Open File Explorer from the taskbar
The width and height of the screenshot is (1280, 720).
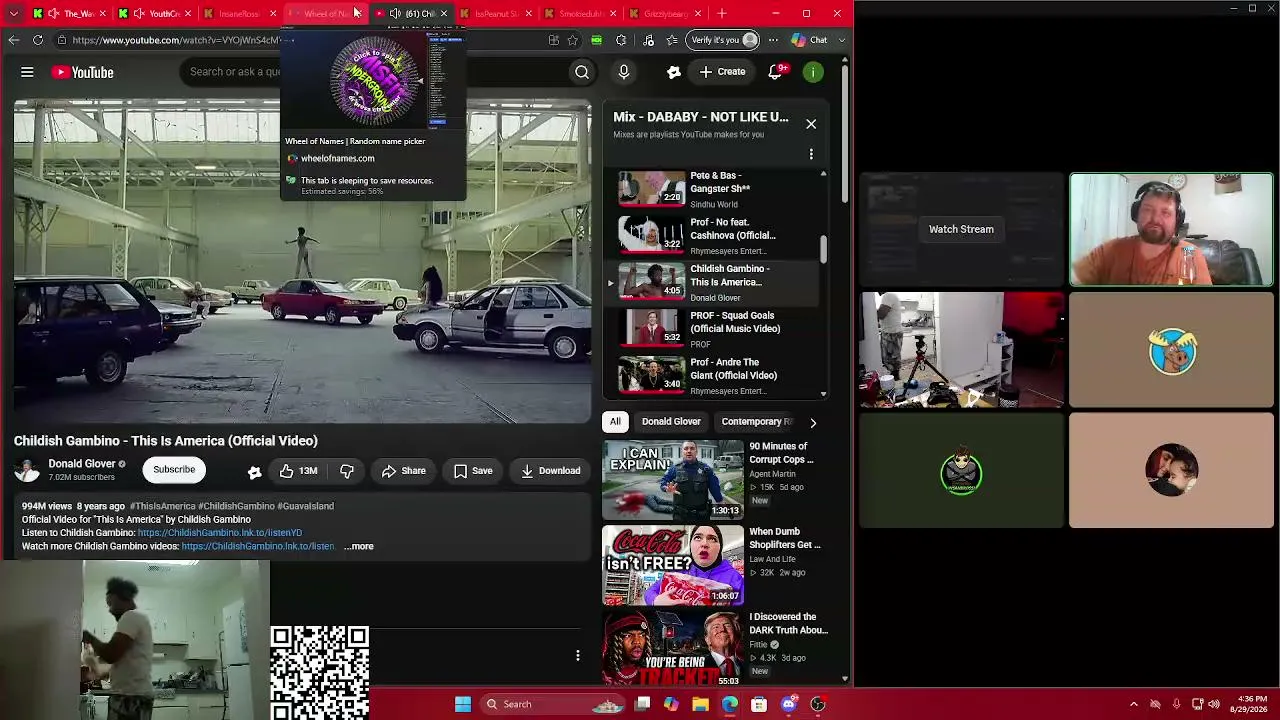point(700,704)
